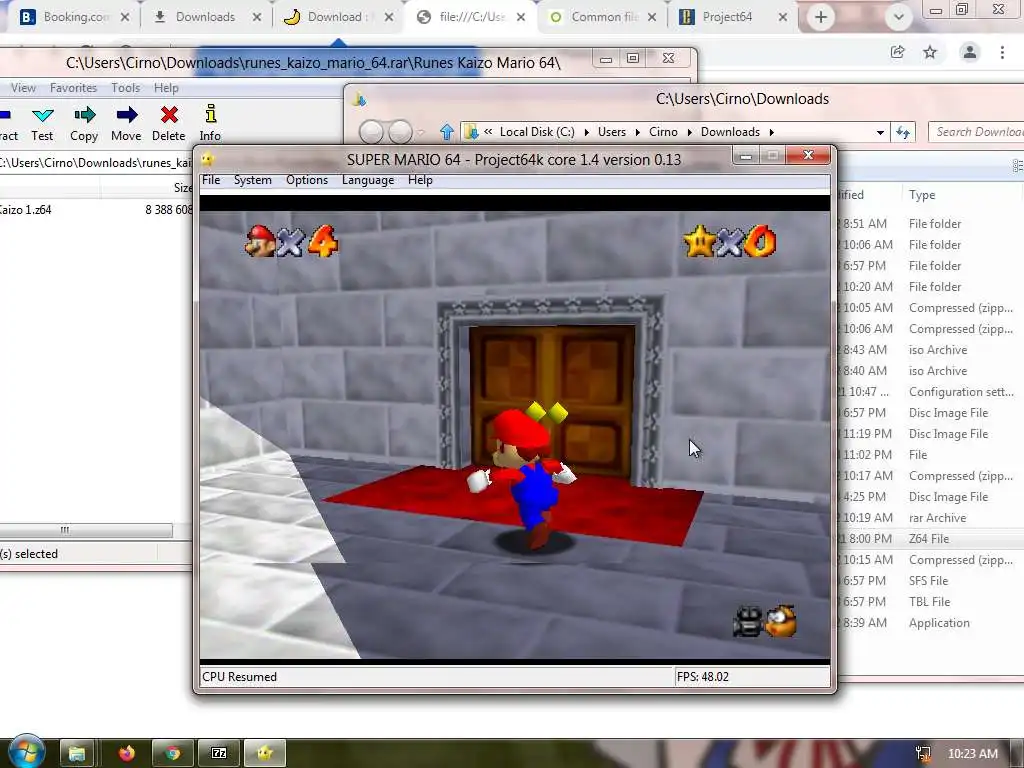Click Cirno in Explorer breadcrumb

click(664, 132)
